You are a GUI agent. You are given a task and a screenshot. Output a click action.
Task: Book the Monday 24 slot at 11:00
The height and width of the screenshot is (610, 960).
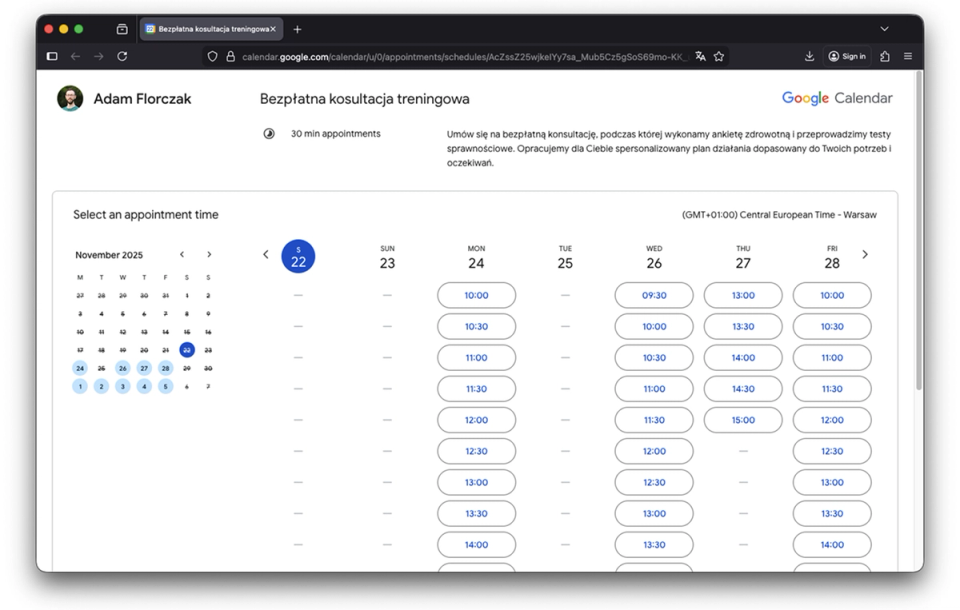point(476,358)
